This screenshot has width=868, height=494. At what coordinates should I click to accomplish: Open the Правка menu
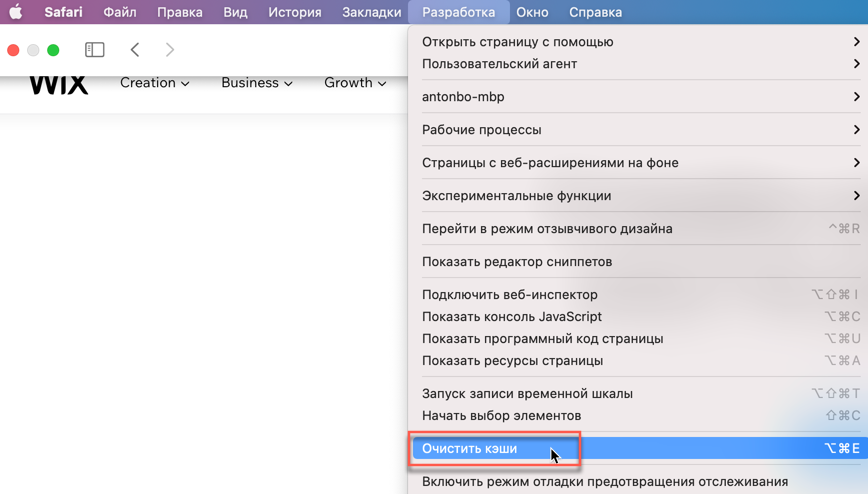(180, 12)
